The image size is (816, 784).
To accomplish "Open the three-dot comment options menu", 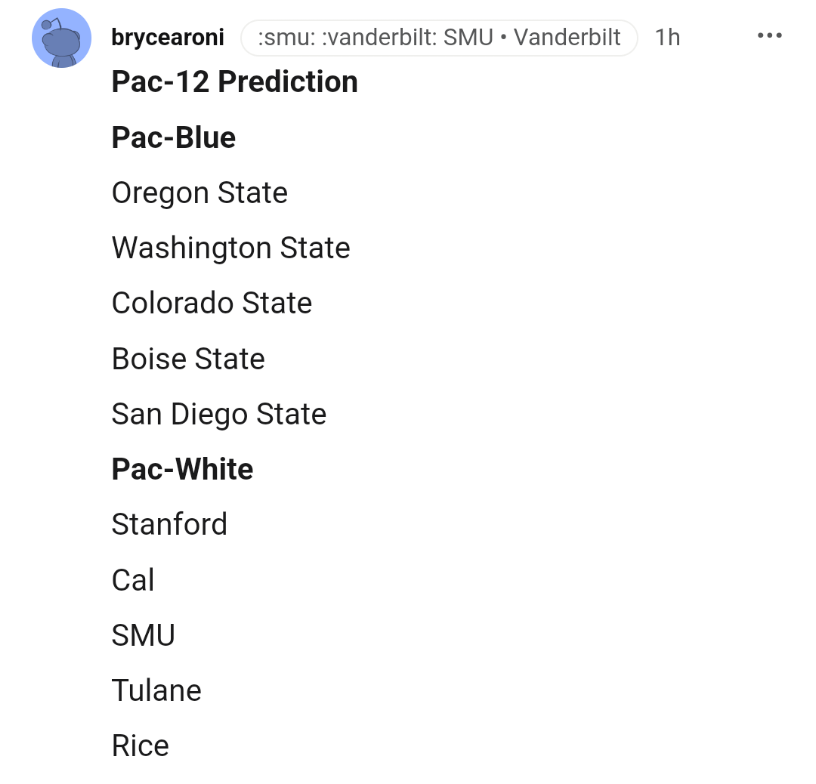I will [769, 36].
